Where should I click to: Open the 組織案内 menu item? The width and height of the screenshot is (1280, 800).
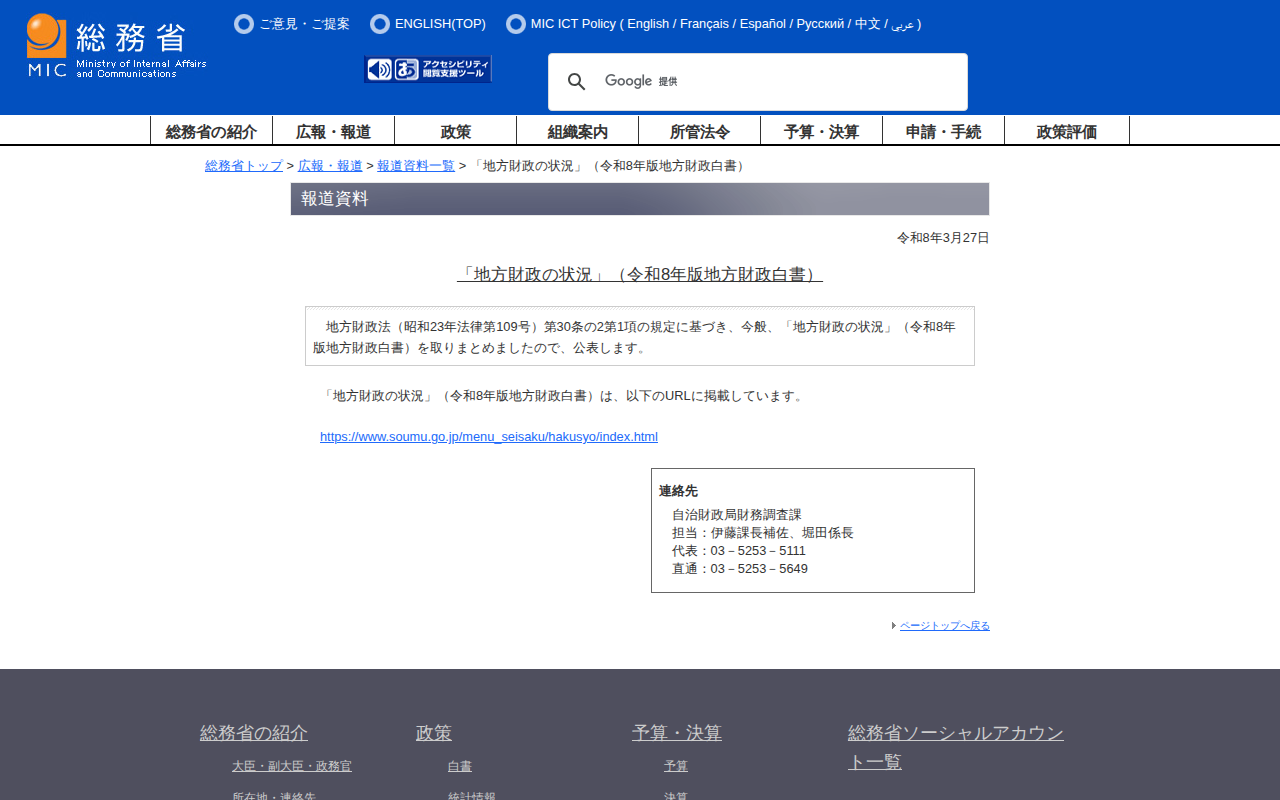(577, 131)
